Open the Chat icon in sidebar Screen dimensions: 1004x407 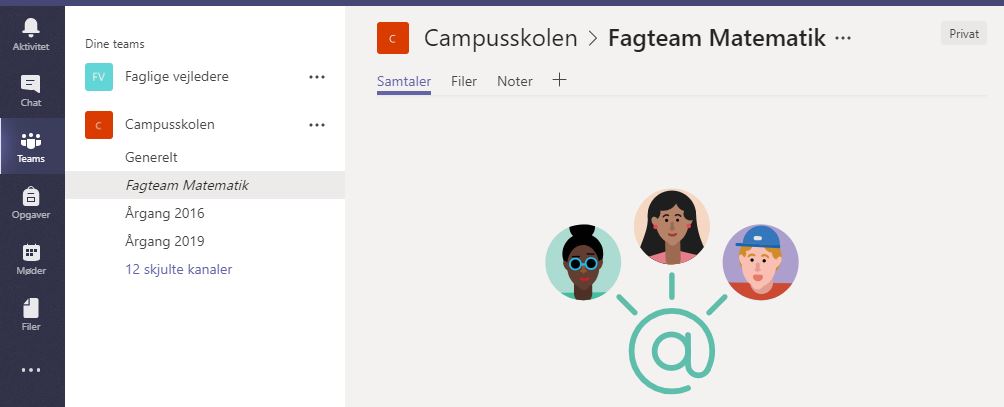pyautogui.click(x=31, y=84)
